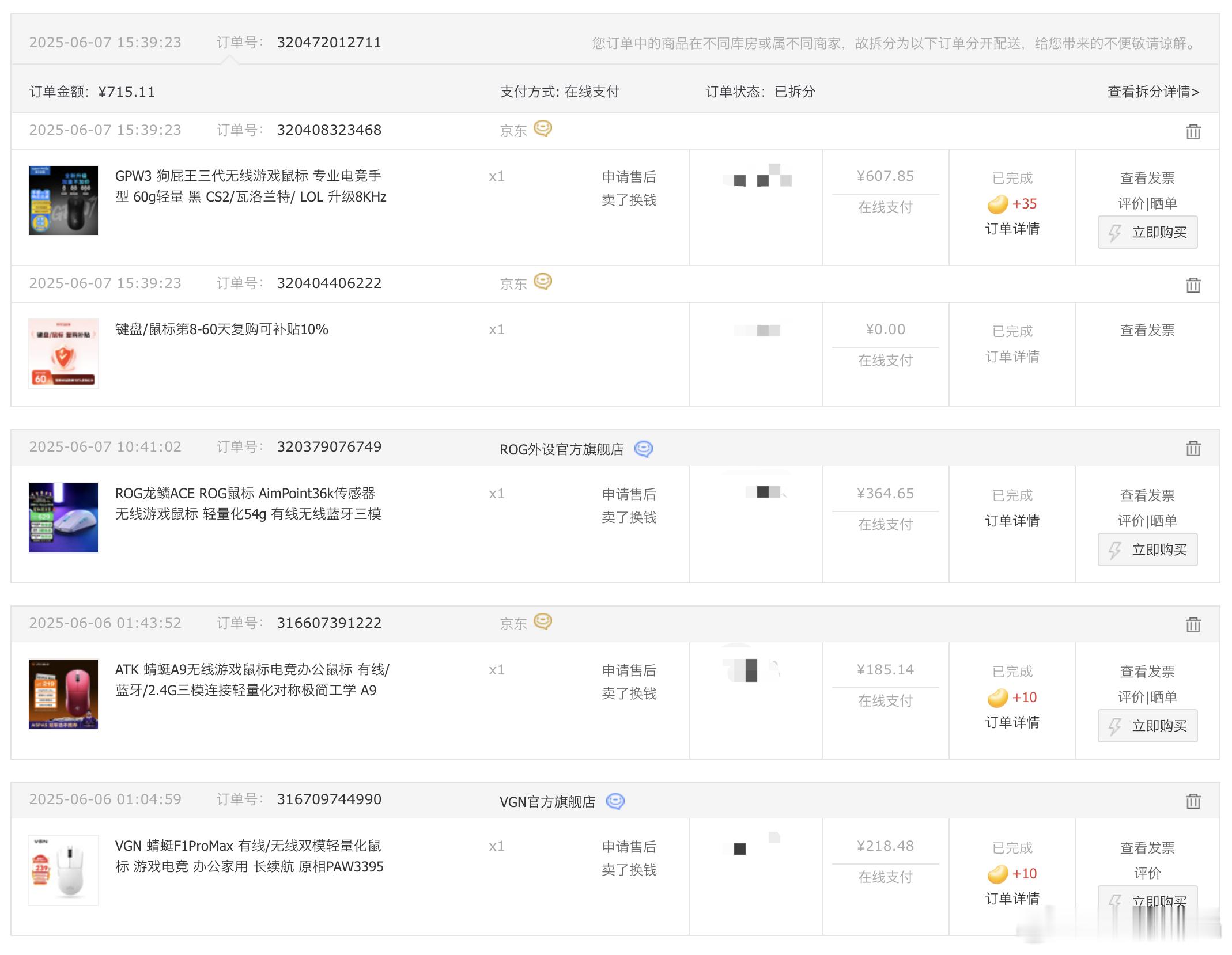Expand 查看拆分详情 split details
This screenshot has width=1232, height=955.
(1152, 92)
